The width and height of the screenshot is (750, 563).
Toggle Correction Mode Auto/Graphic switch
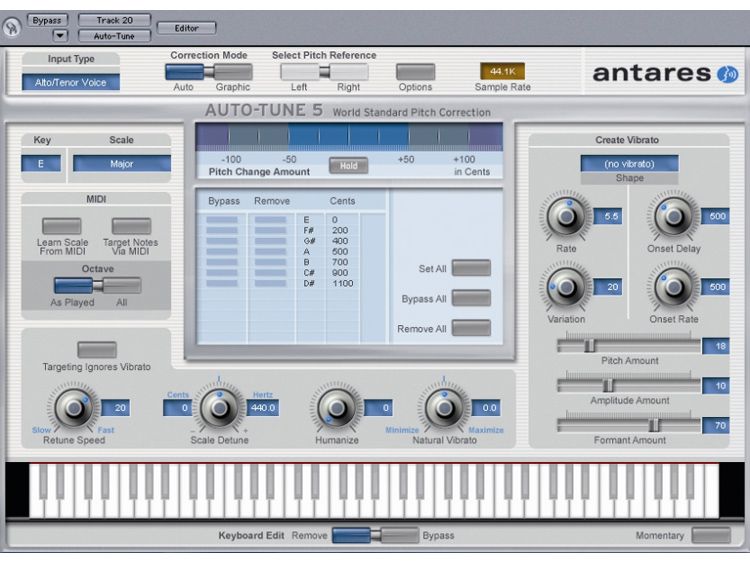[x=209, y=72]
